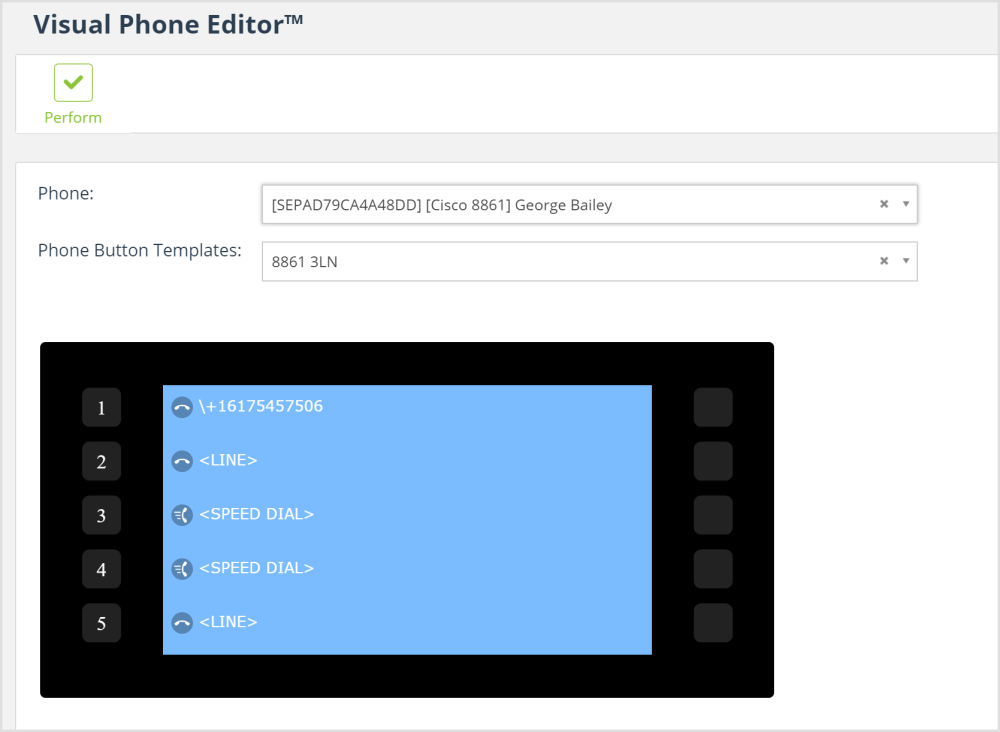Image resolution: width=1000 pixels, height=732 pixels.
Task: Click the green checkmark Perform icon
Action: 72,82
